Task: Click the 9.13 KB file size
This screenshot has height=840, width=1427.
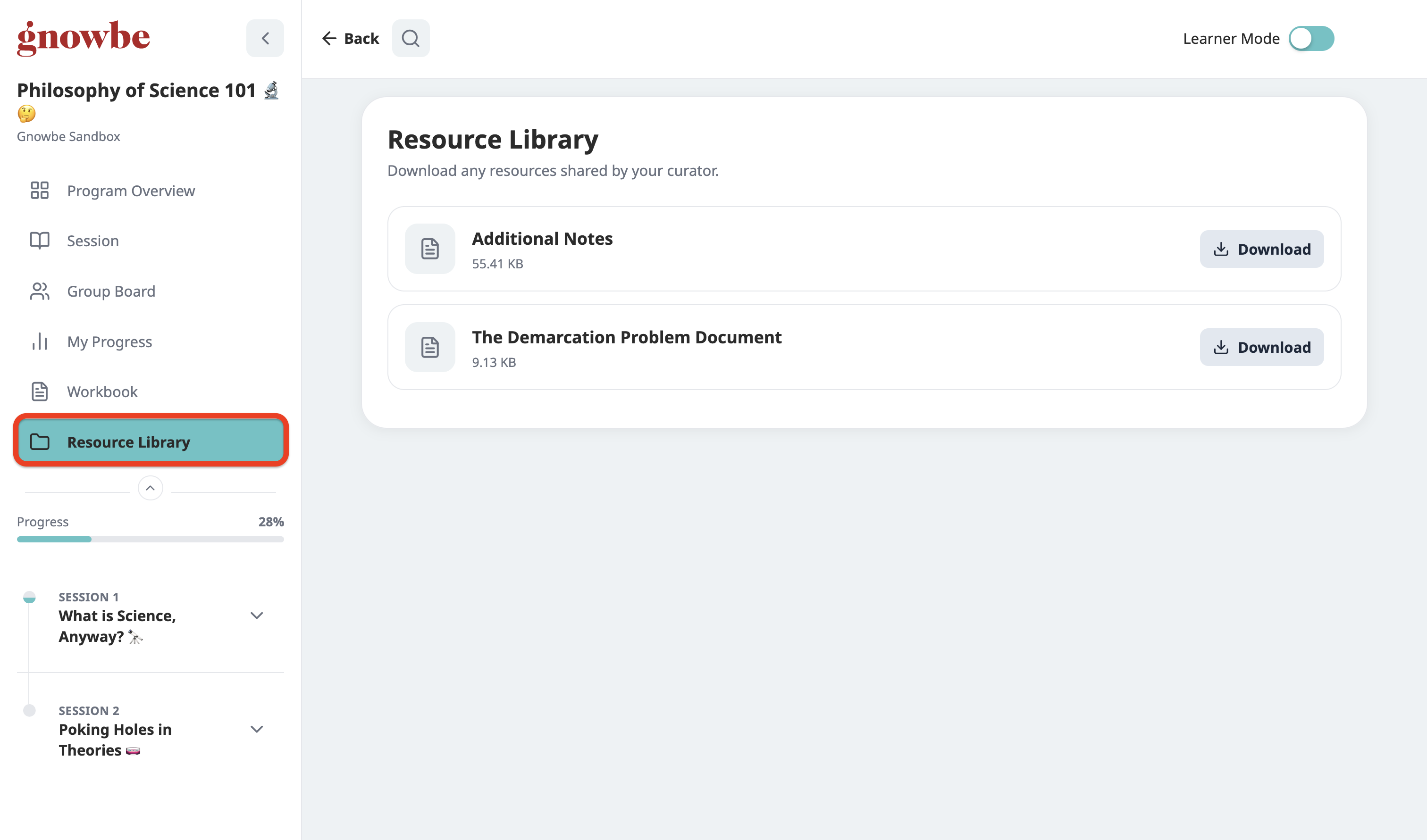Action: click(494, 362)
